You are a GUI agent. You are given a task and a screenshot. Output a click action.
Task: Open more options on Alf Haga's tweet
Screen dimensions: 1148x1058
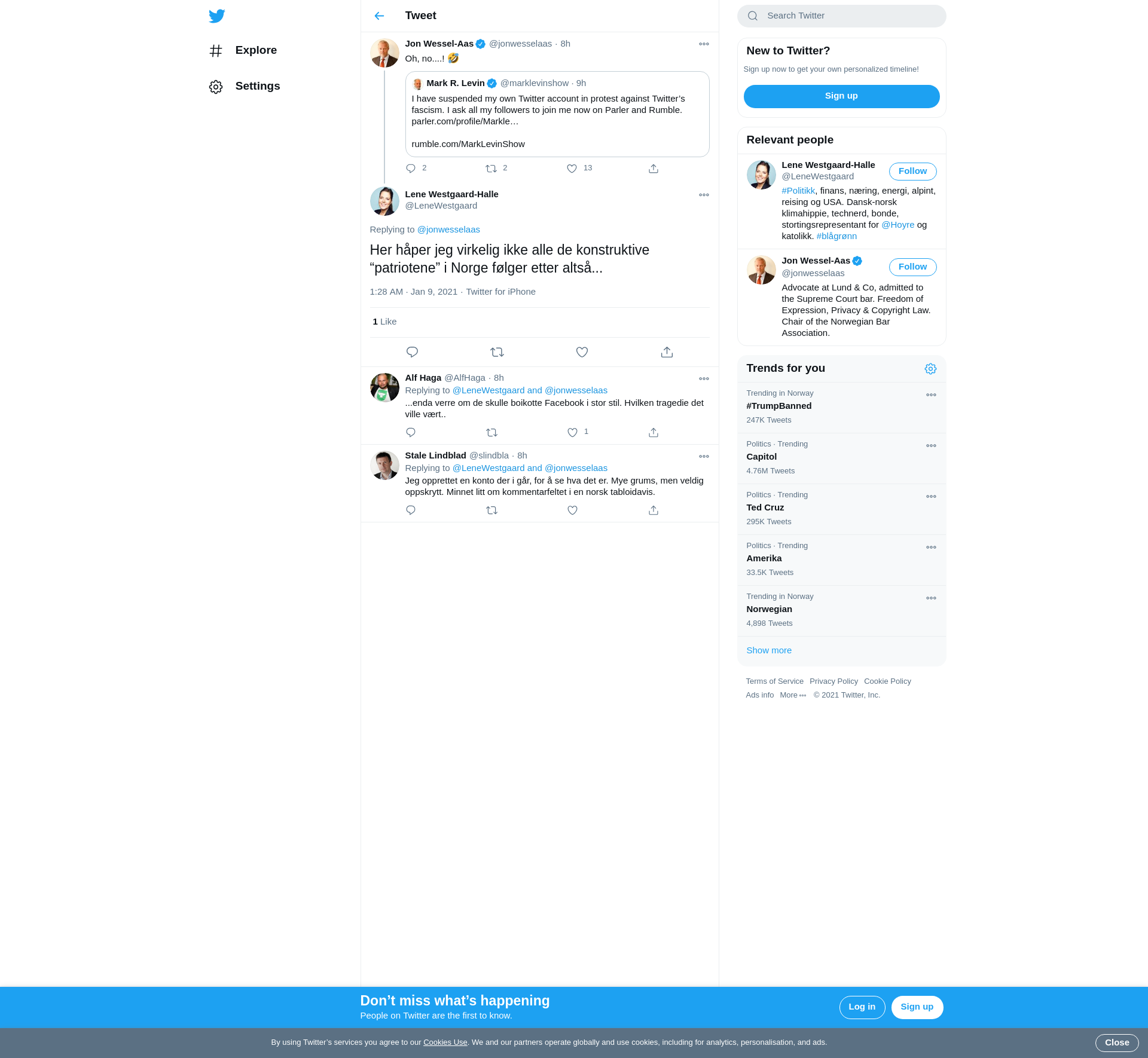coord(704,378)
